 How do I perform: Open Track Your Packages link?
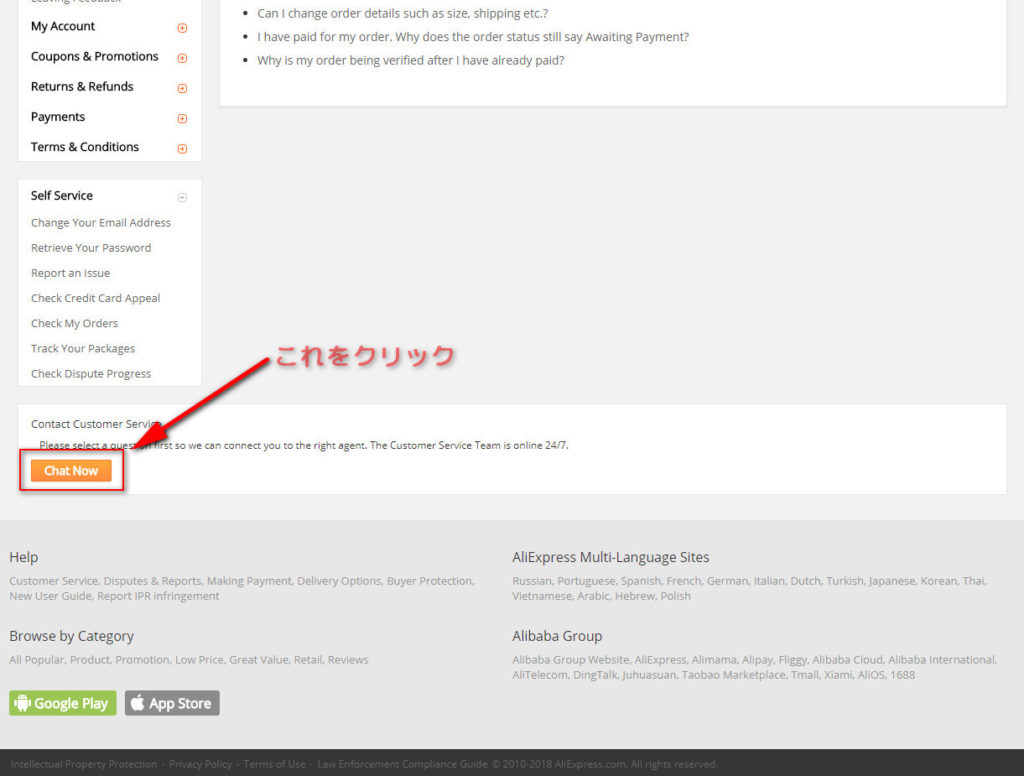click(83, 348)
